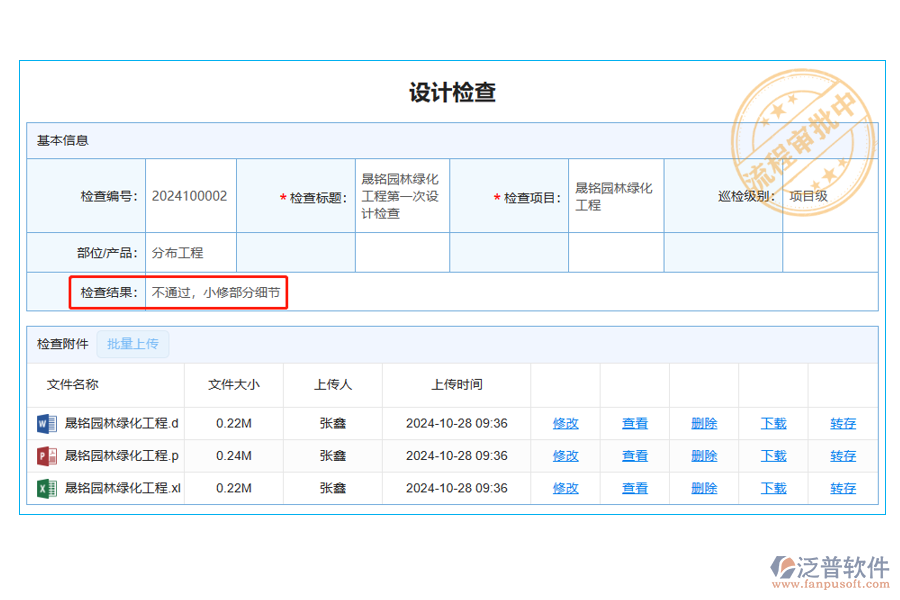Select the 检查标题 field with 第一次设计检查 text
Image resolution: width=900 pixels, height=600 pixels.
click(x=402, y=196)
